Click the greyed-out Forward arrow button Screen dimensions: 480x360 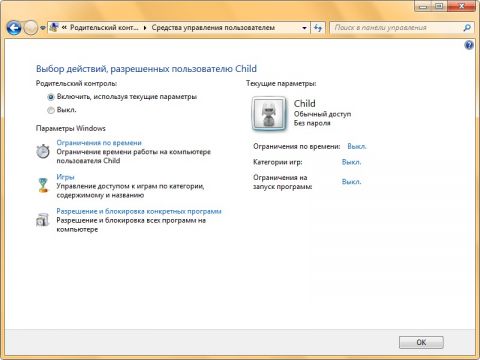pos(31,28)
